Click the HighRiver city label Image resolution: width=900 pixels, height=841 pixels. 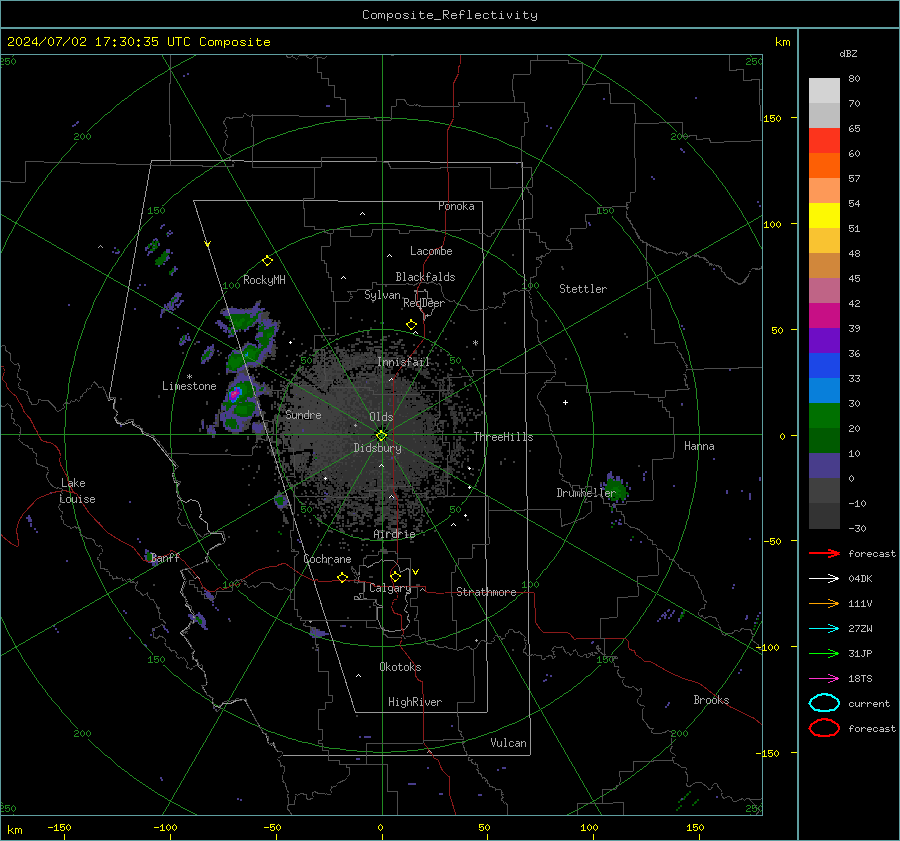point(415,702)
